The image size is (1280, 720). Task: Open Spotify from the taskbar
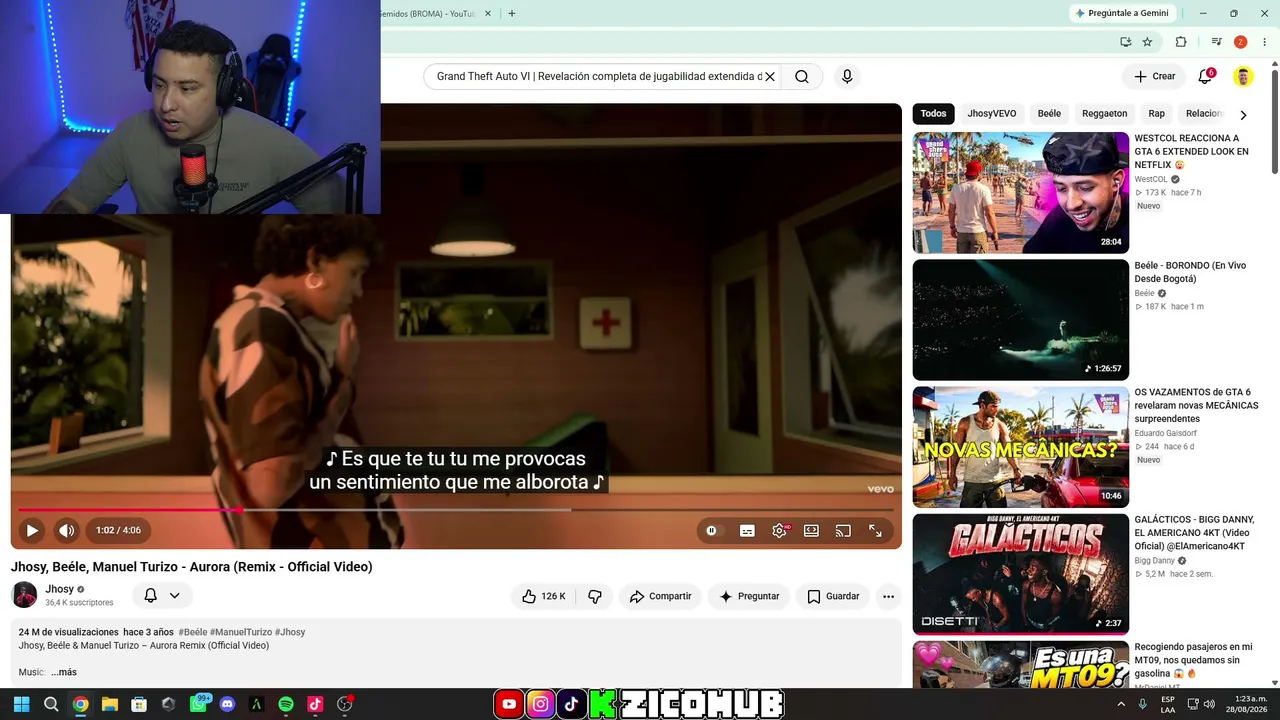(x=286, y=704)
